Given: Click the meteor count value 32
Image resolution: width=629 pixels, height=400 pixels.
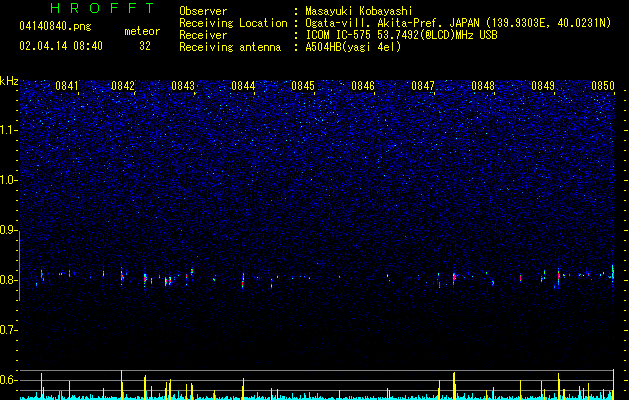Looking at the screenshot, I should [x=145, y=46].
